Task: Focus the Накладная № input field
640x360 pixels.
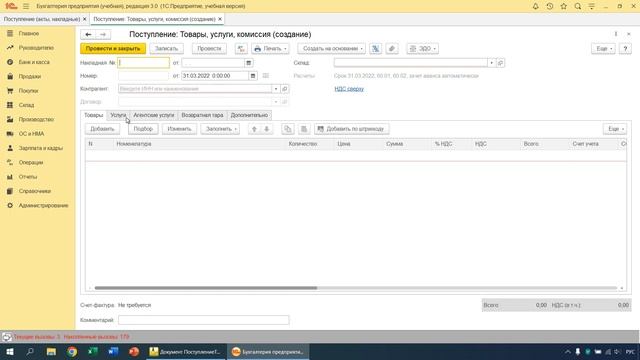Action: (144, 63)
